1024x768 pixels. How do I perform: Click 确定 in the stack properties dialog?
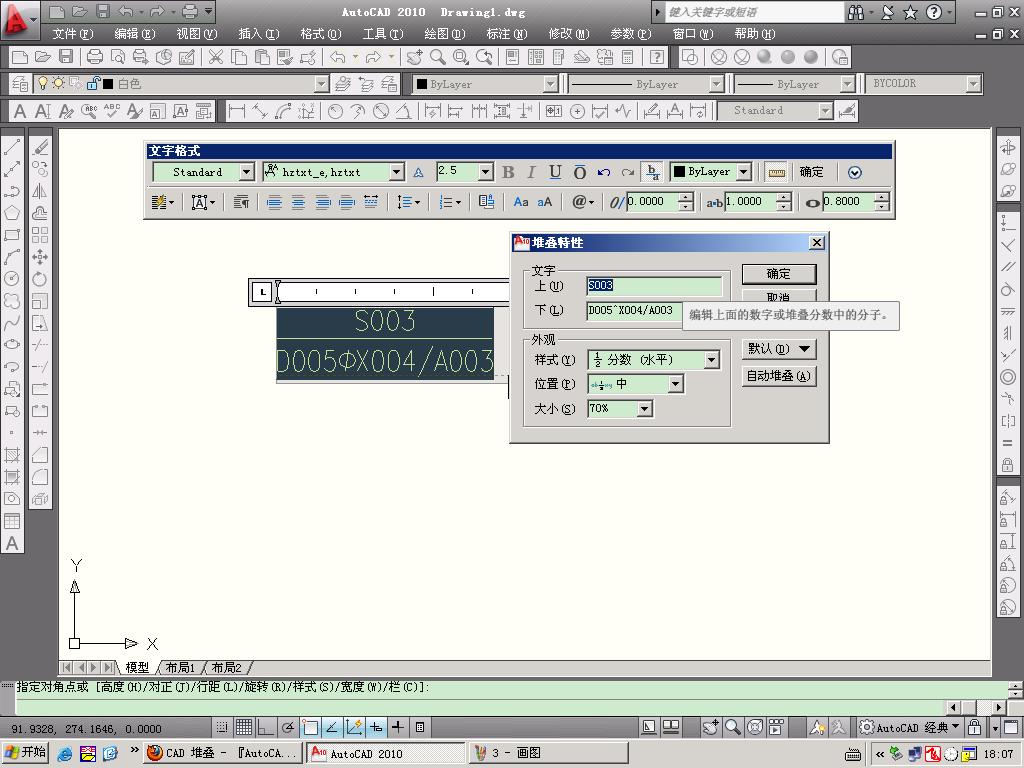pyautogui.click(x=778, y=274)
